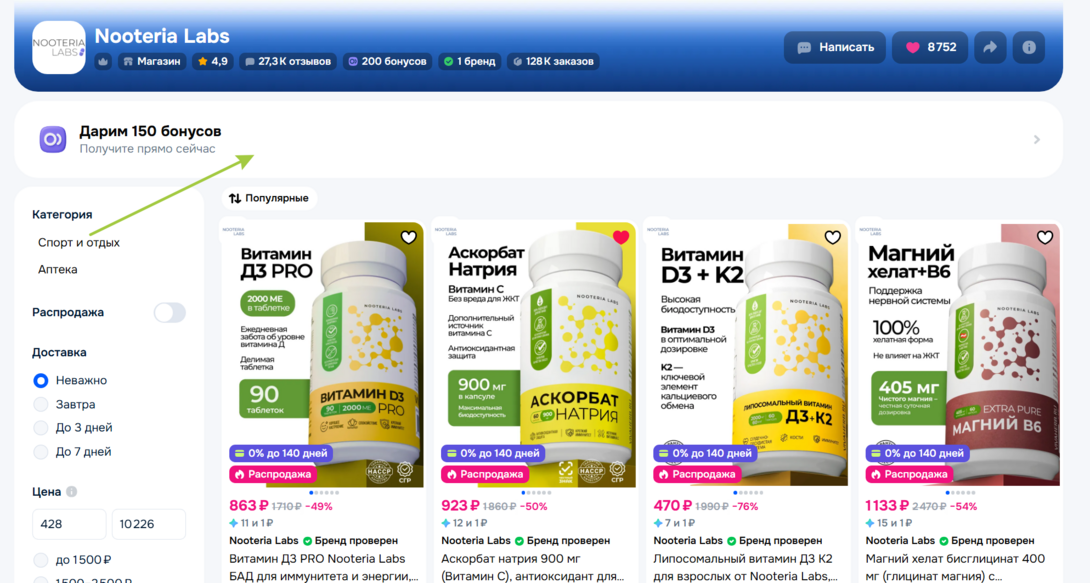Click the 128K заказов badge
The width and height of the screenshot is (1090, 583).
coord(553,61)
